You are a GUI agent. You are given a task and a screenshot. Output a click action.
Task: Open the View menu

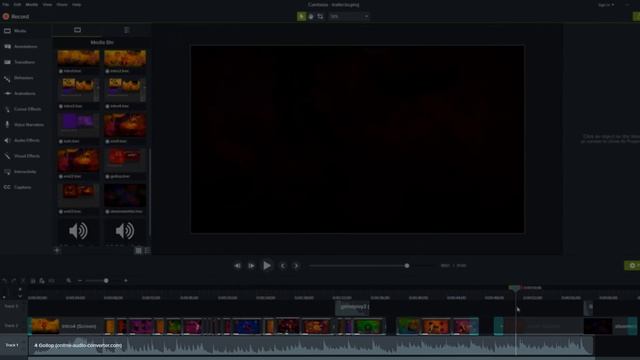[47, 4]
